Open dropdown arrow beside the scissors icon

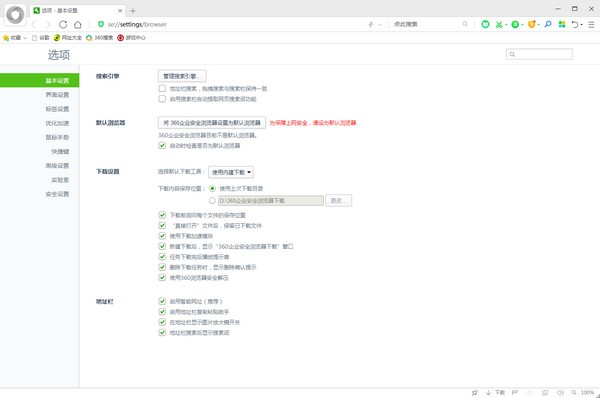click(506, 24)
